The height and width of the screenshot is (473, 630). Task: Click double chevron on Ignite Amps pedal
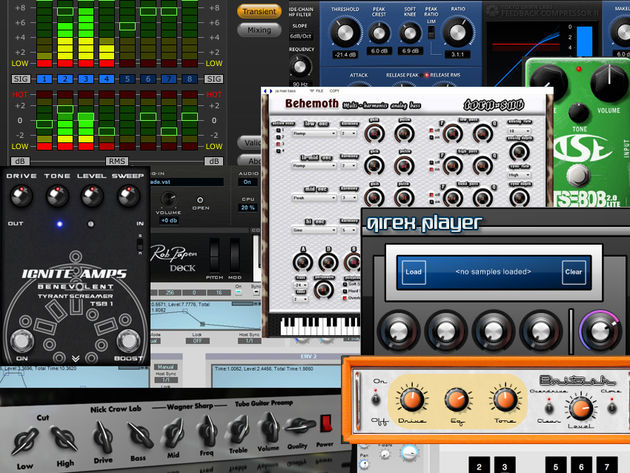pos(76,358)
